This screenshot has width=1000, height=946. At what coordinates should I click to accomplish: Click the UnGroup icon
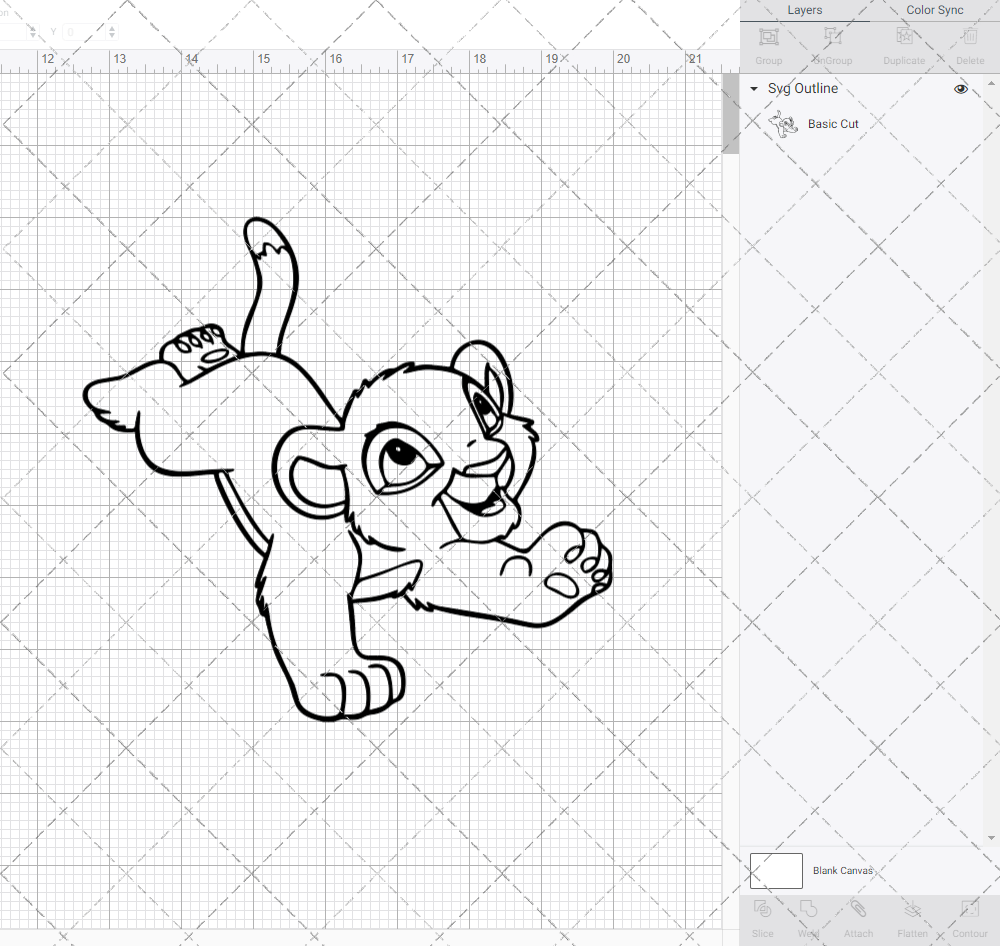832,37
